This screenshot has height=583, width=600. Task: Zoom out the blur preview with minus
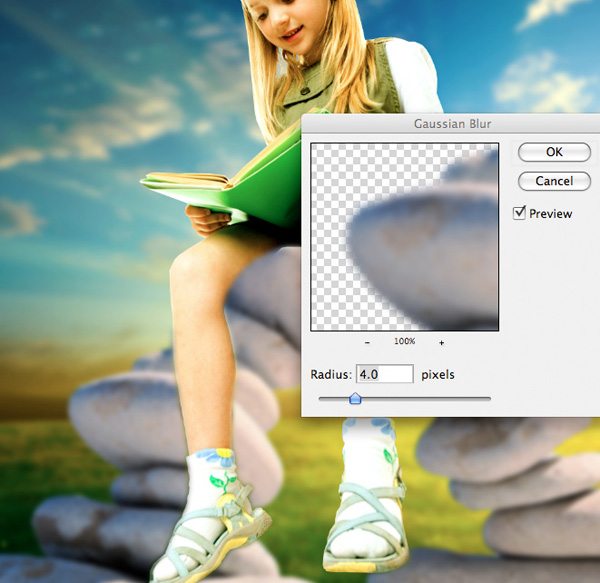[367, 342]
